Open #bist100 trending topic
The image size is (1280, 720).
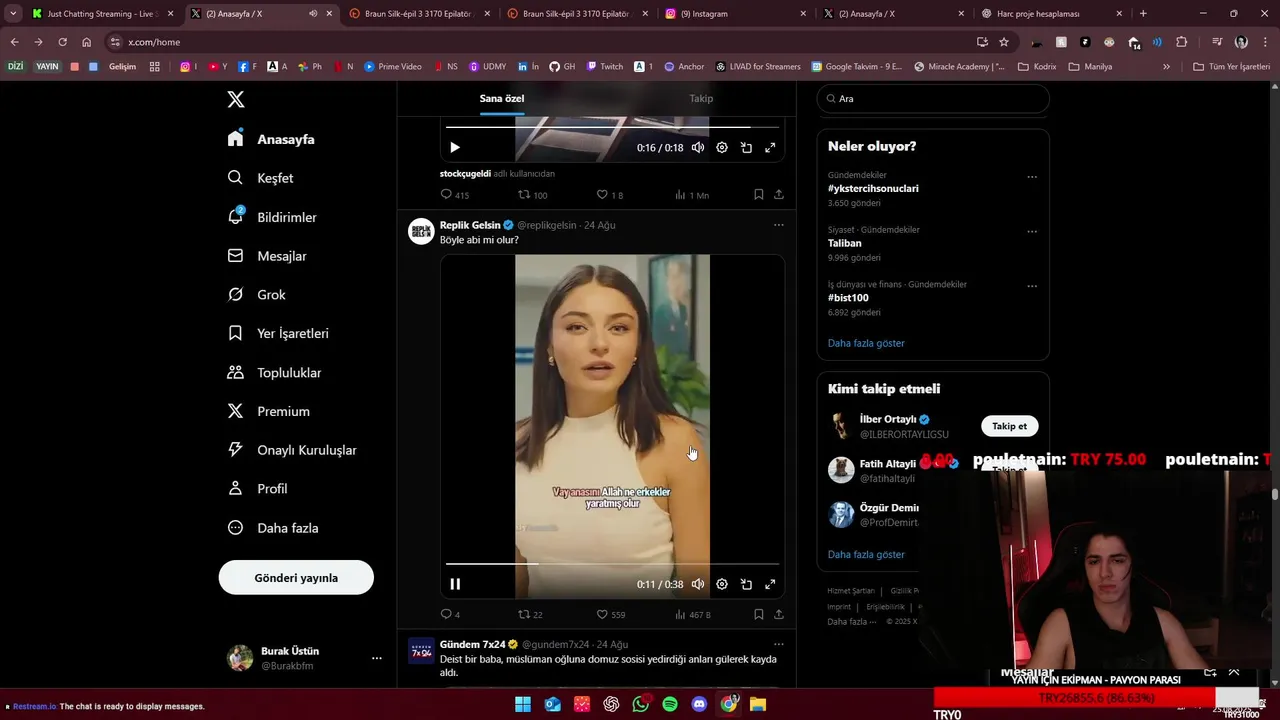pyautogui.click(x=848, y=298)
